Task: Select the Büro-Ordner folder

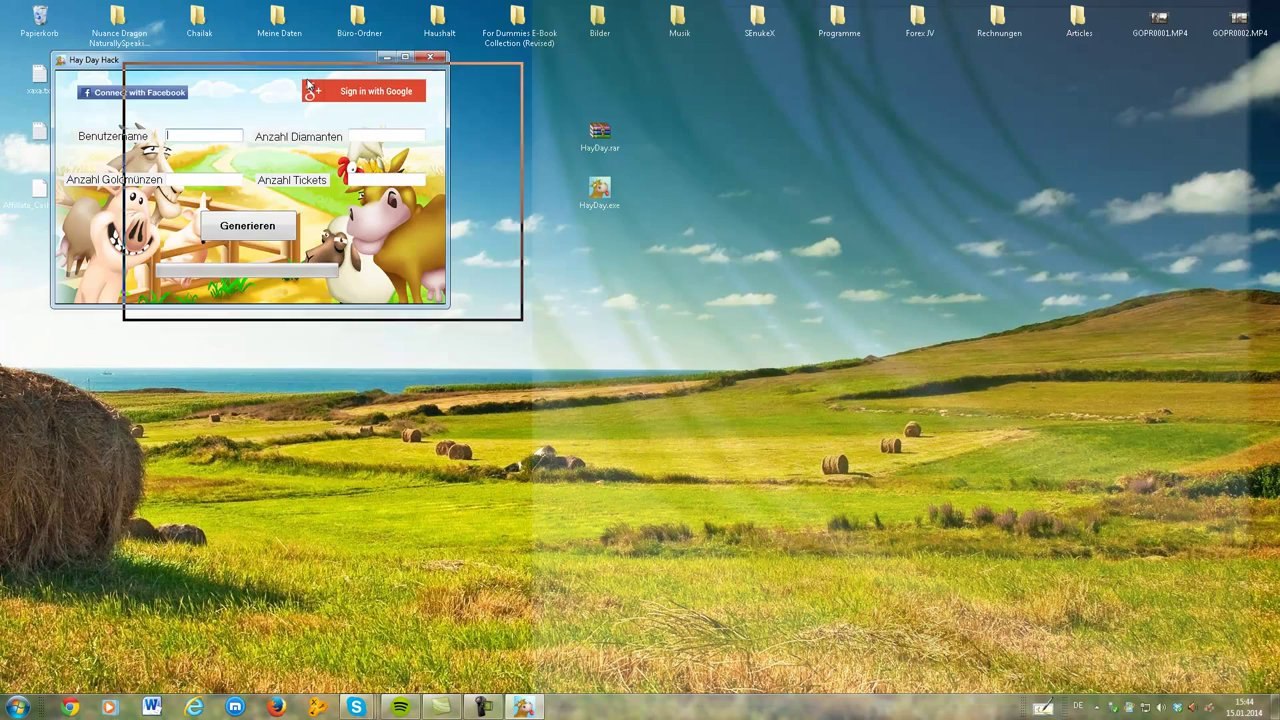Action: [x=359, y=22]
